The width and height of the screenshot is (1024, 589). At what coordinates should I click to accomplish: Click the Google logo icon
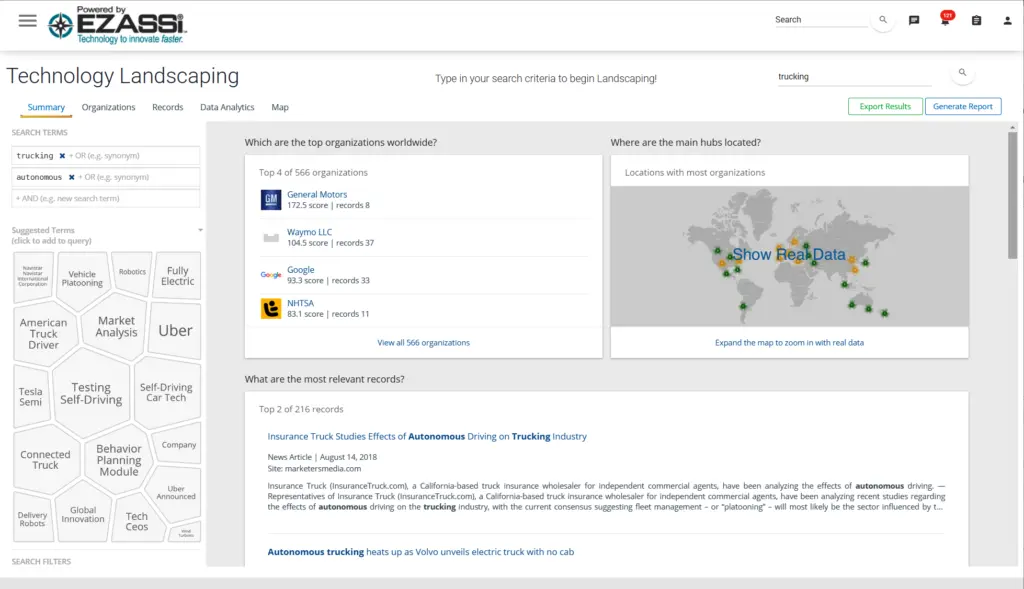[271, 275]
